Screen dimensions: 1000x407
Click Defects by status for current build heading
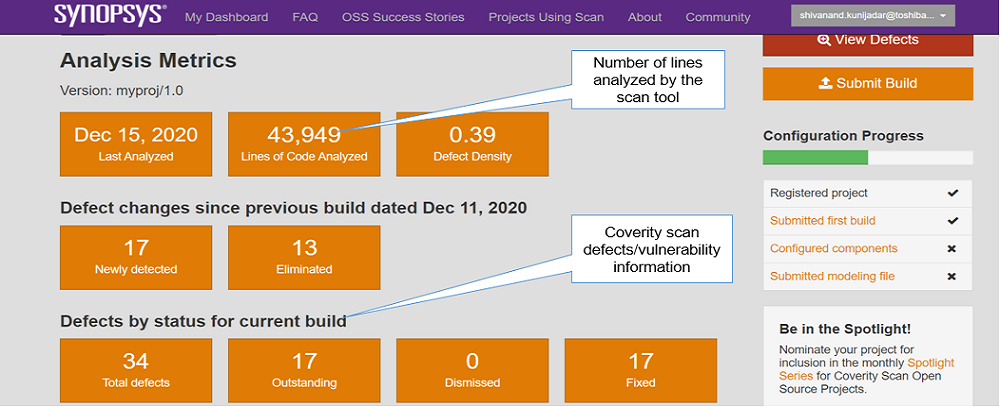(203, 321)
